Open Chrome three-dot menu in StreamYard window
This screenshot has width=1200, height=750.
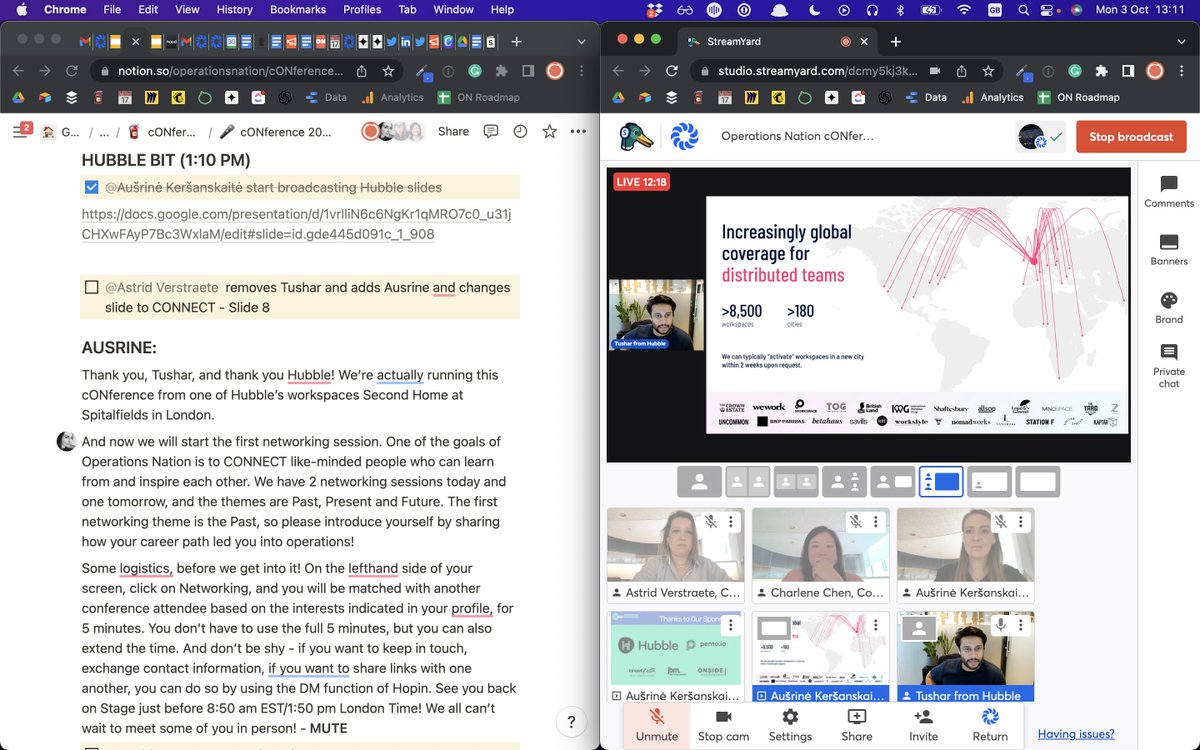(x=1181, y=71)
